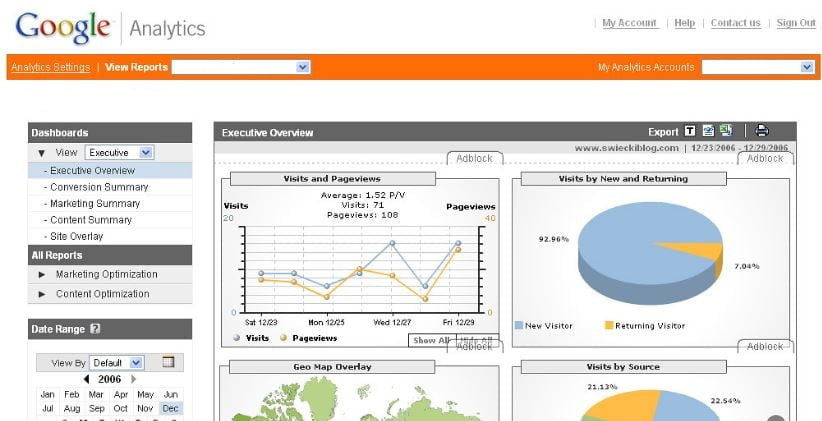Click the New Visitor blue legend swatch
The image size is (822, 421).
coord(519,325)
